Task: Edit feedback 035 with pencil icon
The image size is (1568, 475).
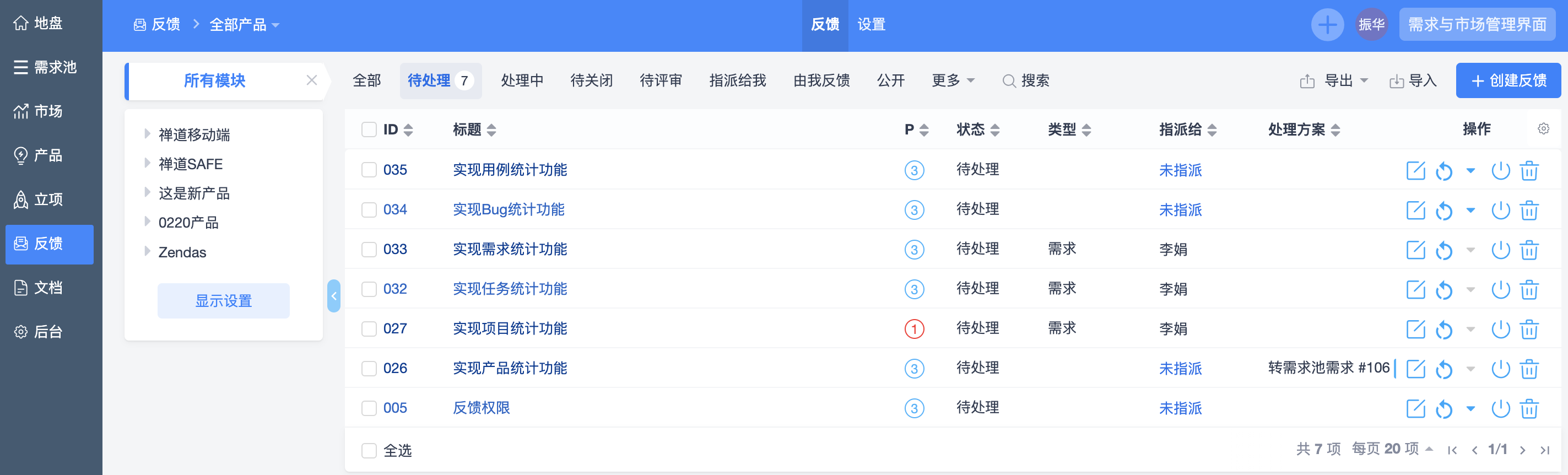Action: [x=1415, y=170]
